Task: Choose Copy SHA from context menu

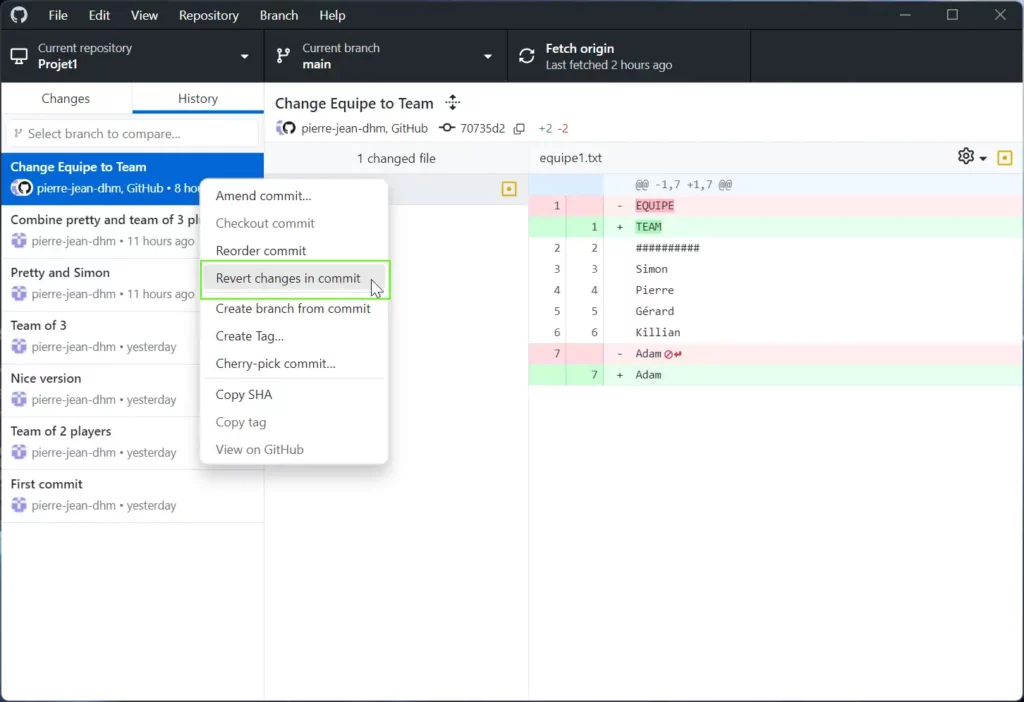Action: [294, 394]
